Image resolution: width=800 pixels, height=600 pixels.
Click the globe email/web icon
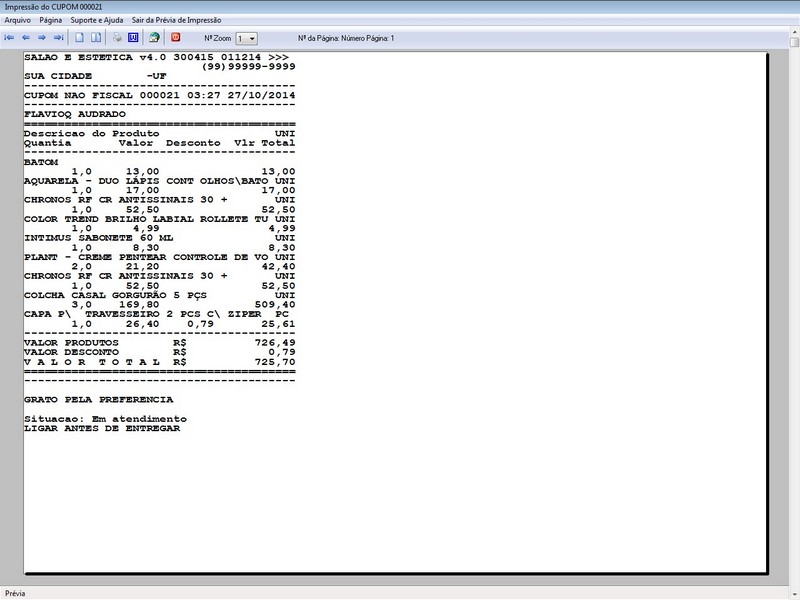(x=154, y=38)
